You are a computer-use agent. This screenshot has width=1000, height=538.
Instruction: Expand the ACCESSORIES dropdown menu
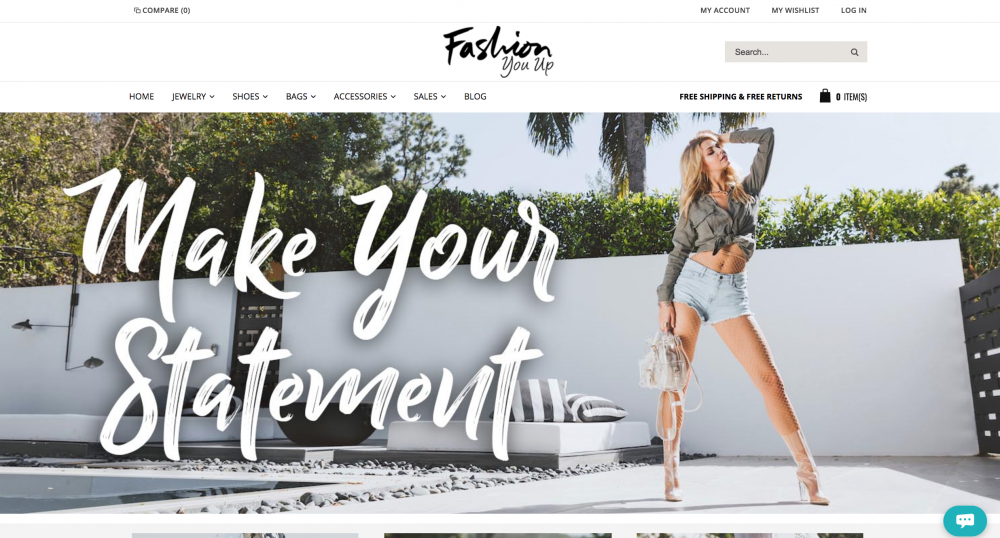(365, 96)
